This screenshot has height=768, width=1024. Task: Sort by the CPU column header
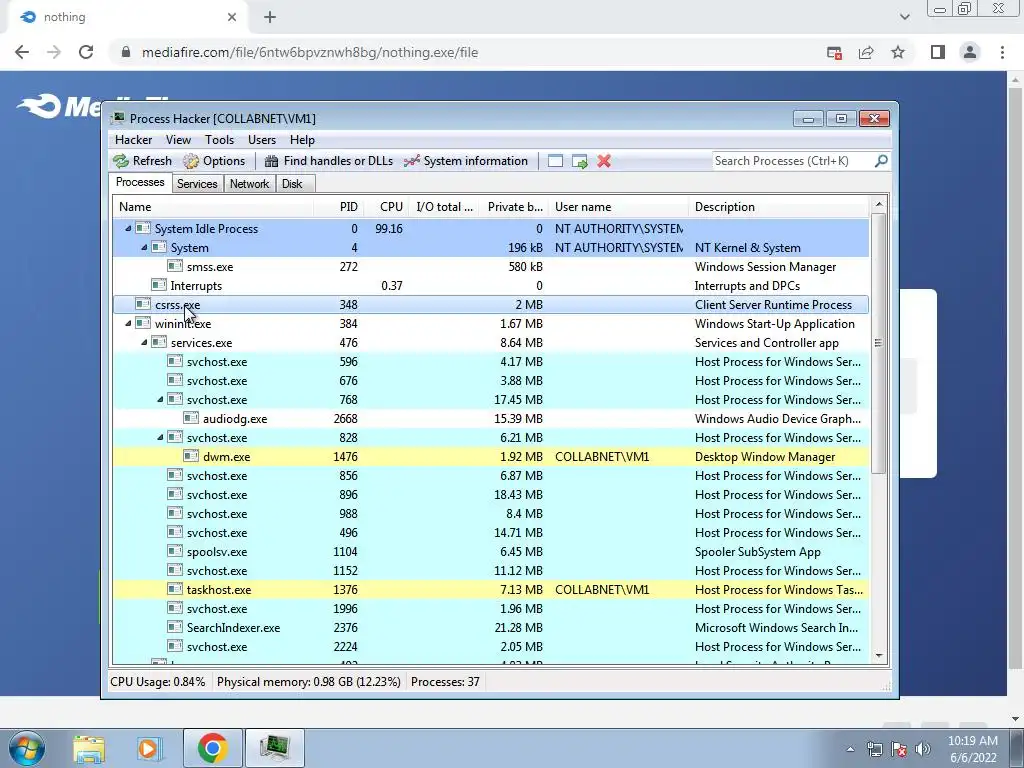coord(388,207)
